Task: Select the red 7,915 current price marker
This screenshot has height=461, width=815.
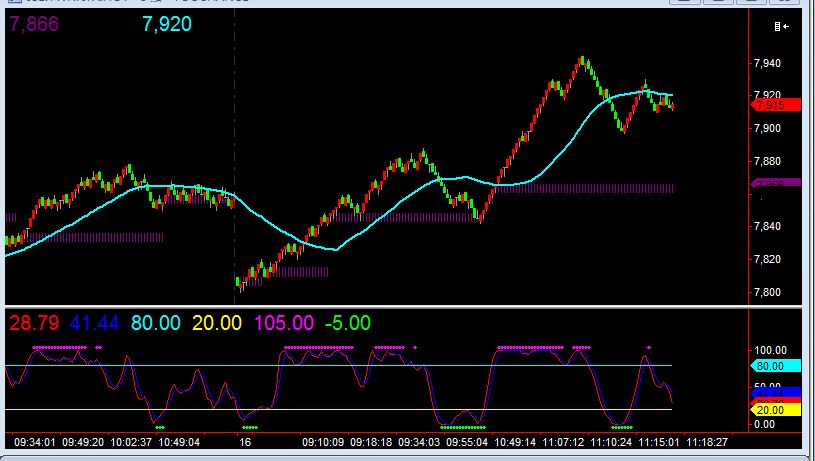Action: coord(776,106)
